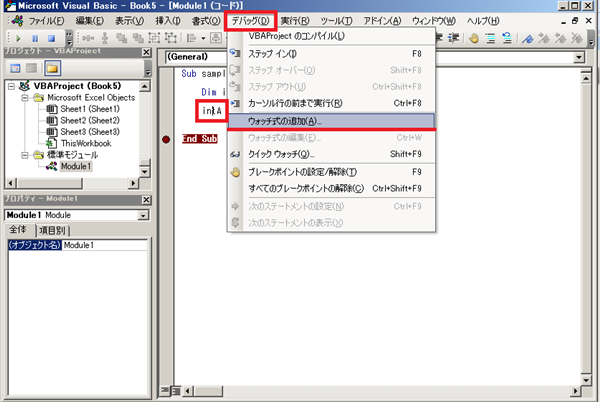Click the View Object icon in project panel

(x=32, y=68)
